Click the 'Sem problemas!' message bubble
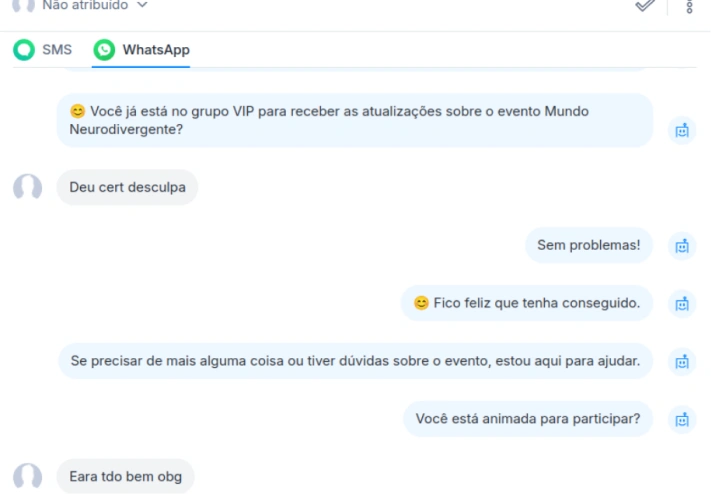This screenshot has height=494, width=711. click(589, 245)
